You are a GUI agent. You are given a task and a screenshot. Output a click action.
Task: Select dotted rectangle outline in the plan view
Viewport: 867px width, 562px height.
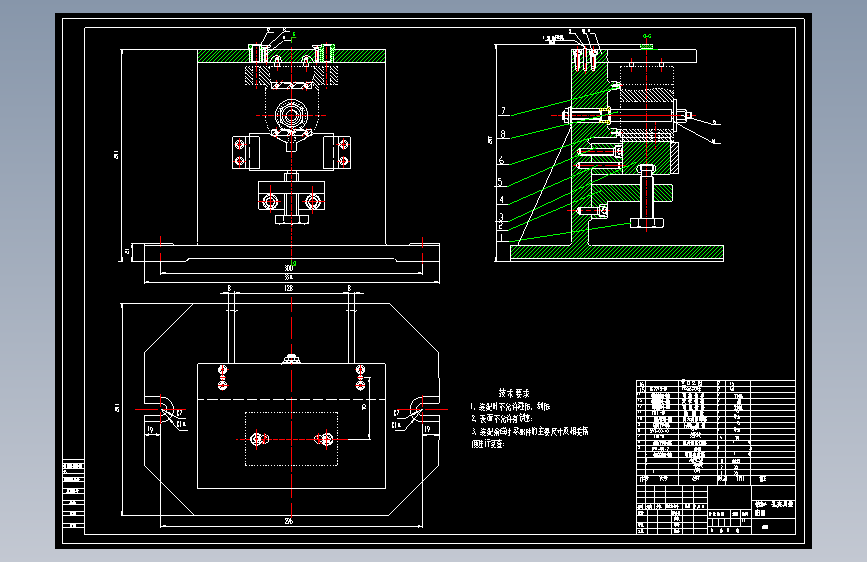tap(291, 439)
